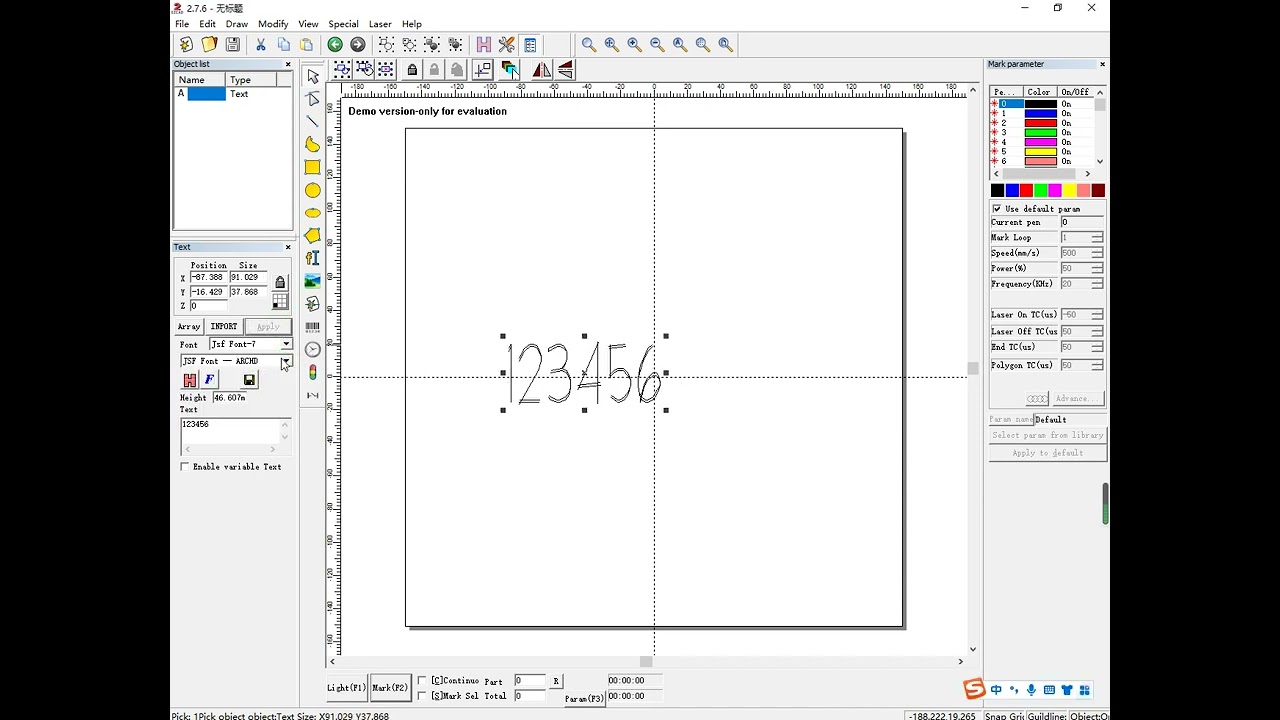Cut the selection with the scissors icon
The width and height of the screenshot is (1280, 720).
coord(261,44)
